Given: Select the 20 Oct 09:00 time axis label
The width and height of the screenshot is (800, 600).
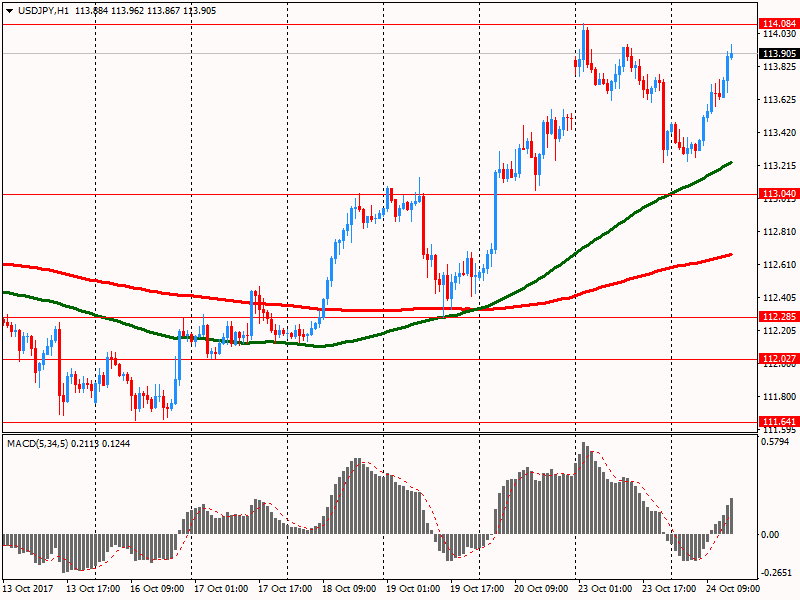Looking at the screenshot, I should (x=541, y=589).
